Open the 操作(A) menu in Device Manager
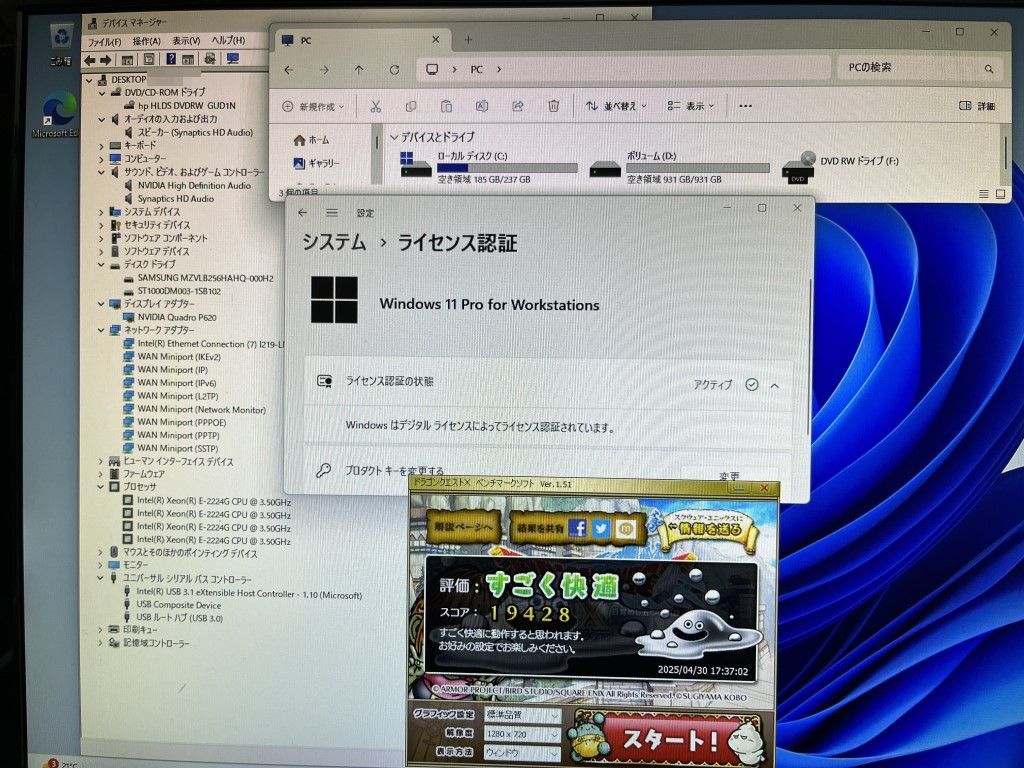The height and width of the screenshot is (768, 1024). (147, 41)
